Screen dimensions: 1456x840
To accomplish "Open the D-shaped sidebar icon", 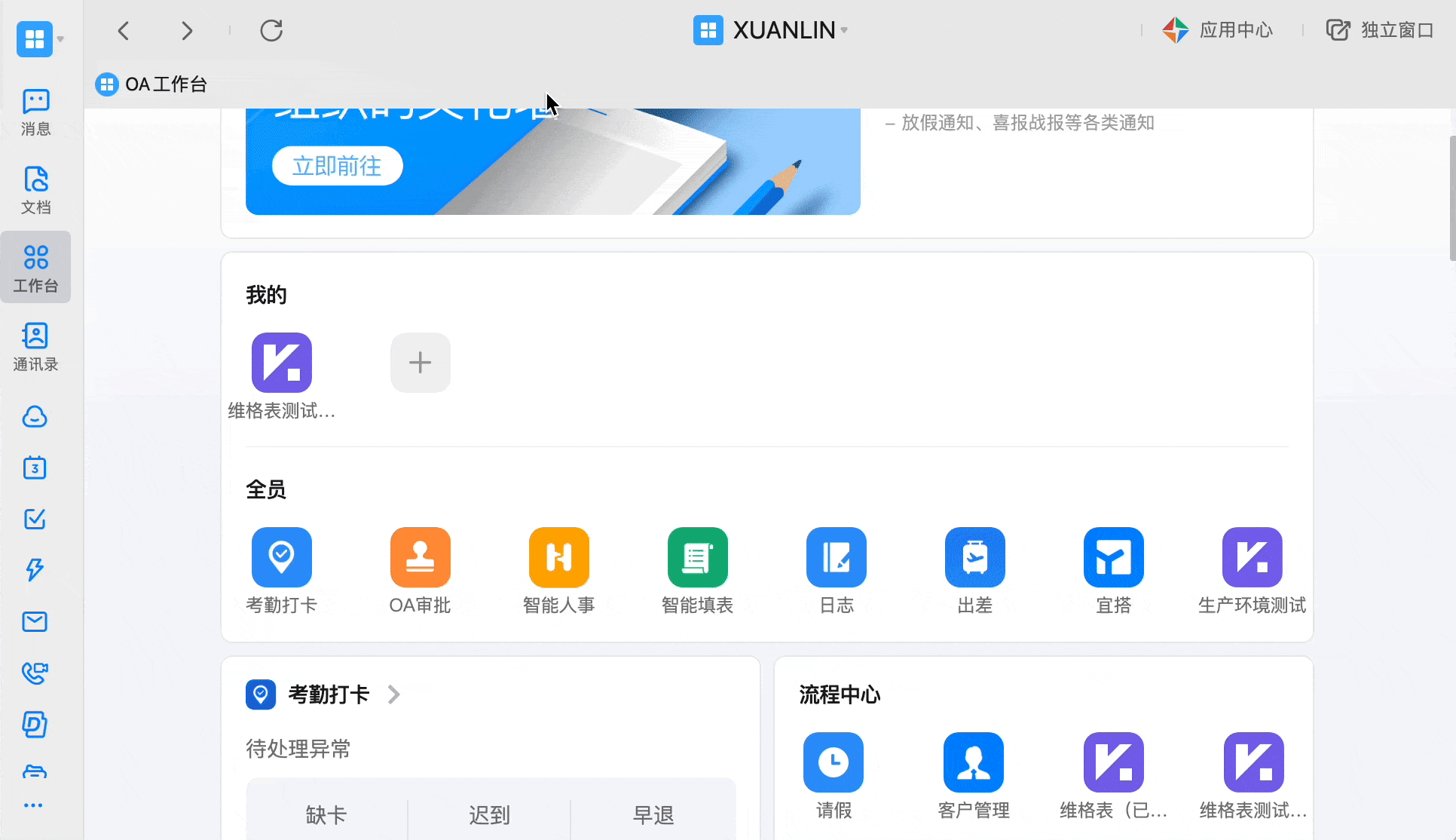I will click(x=35, y=724).
